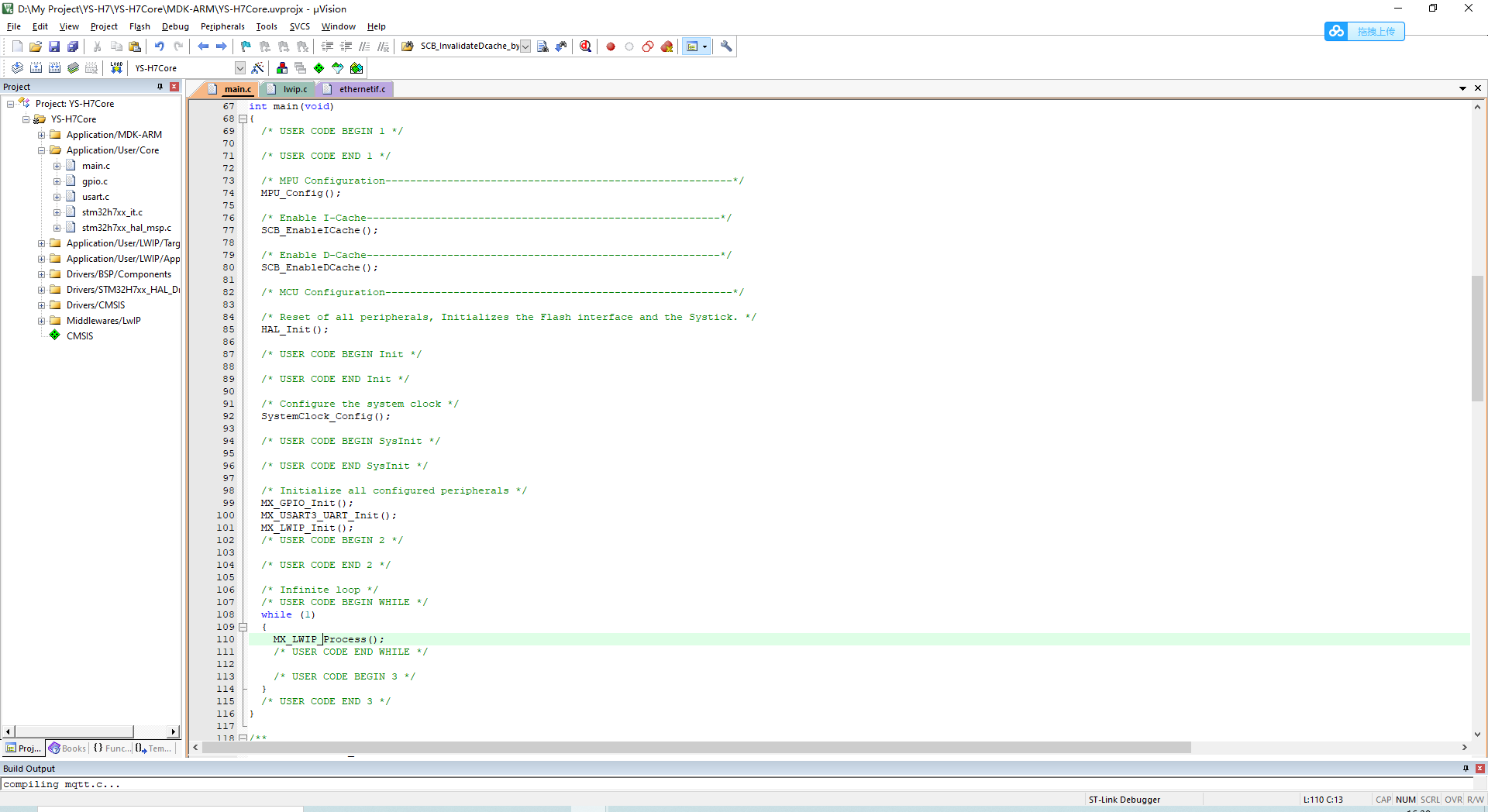Translate the current file icon

click(x=17, y=68)
